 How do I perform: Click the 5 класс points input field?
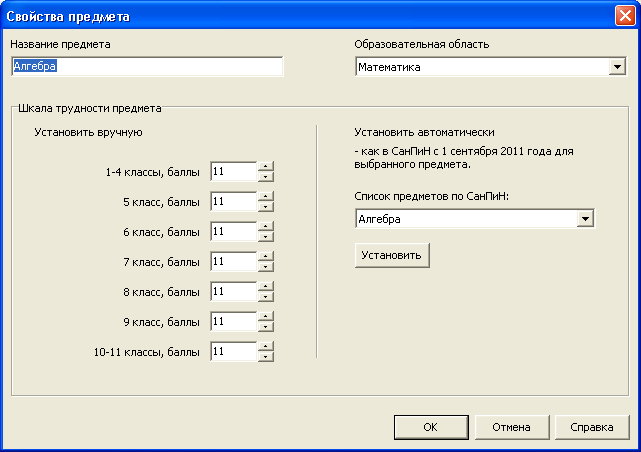[x=233, y=201]
